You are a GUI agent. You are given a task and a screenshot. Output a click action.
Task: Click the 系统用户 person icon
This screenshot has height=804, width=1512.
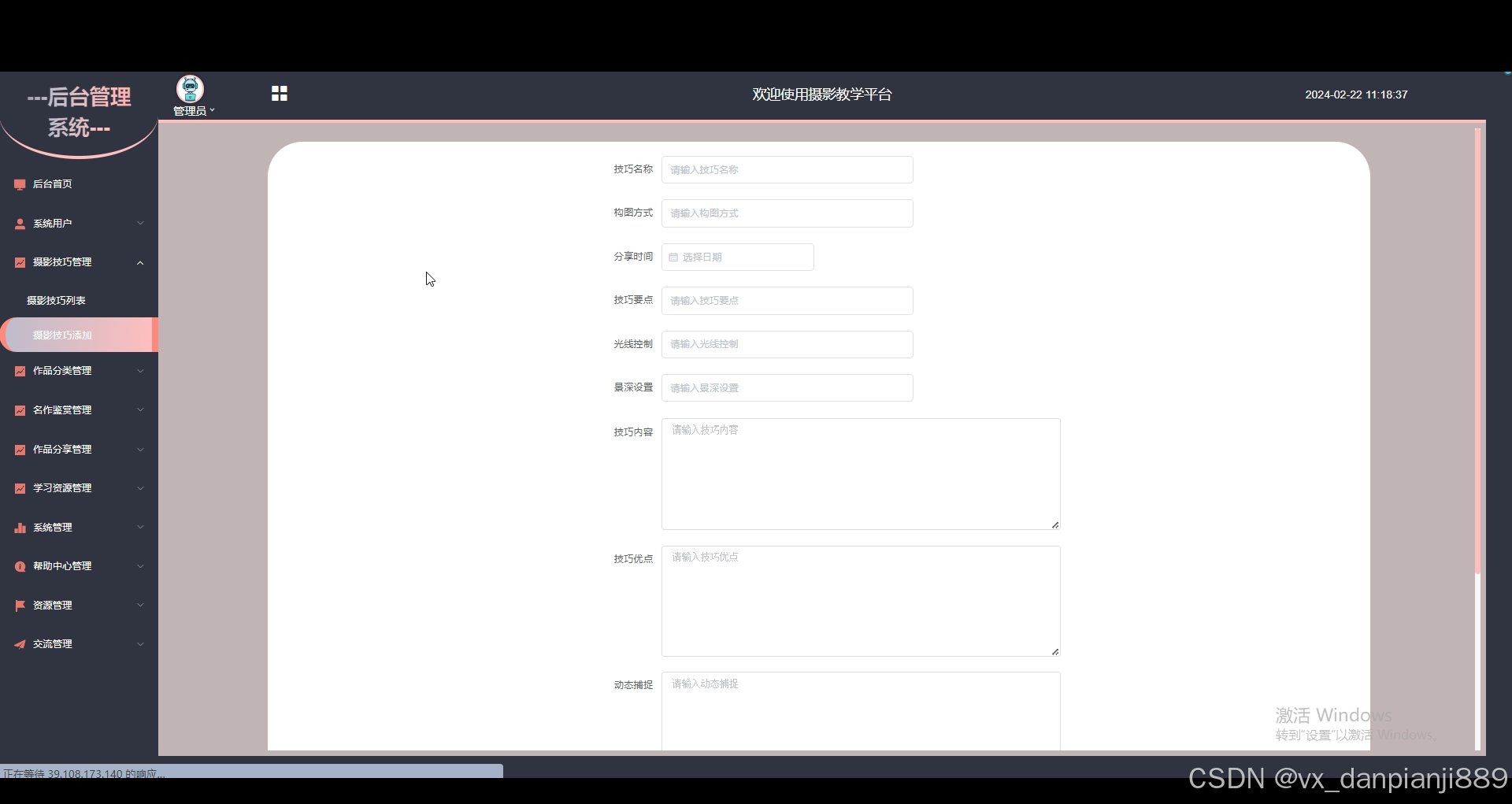[x=20, y=224]
